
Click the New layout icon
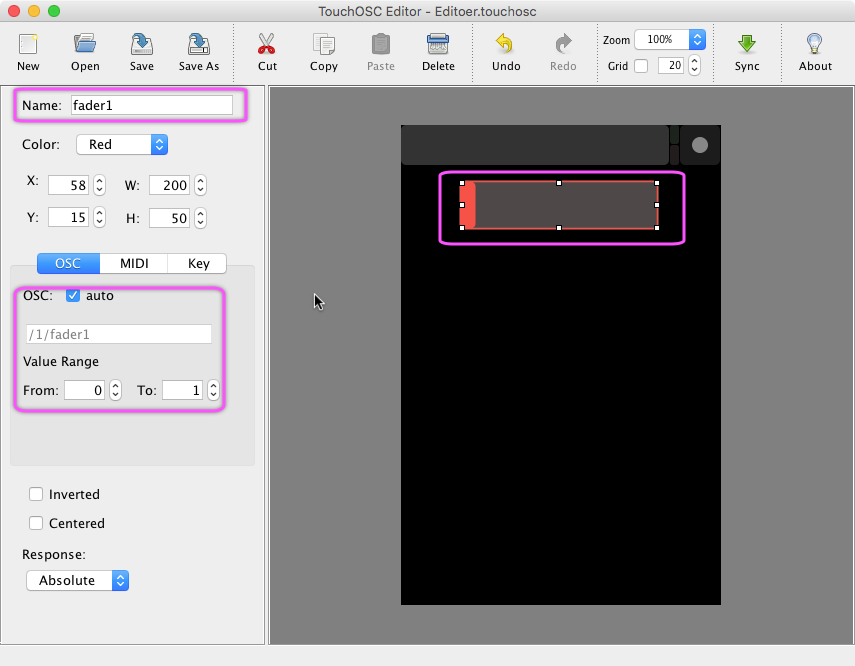pyautogui.click(x=28, y=45)
